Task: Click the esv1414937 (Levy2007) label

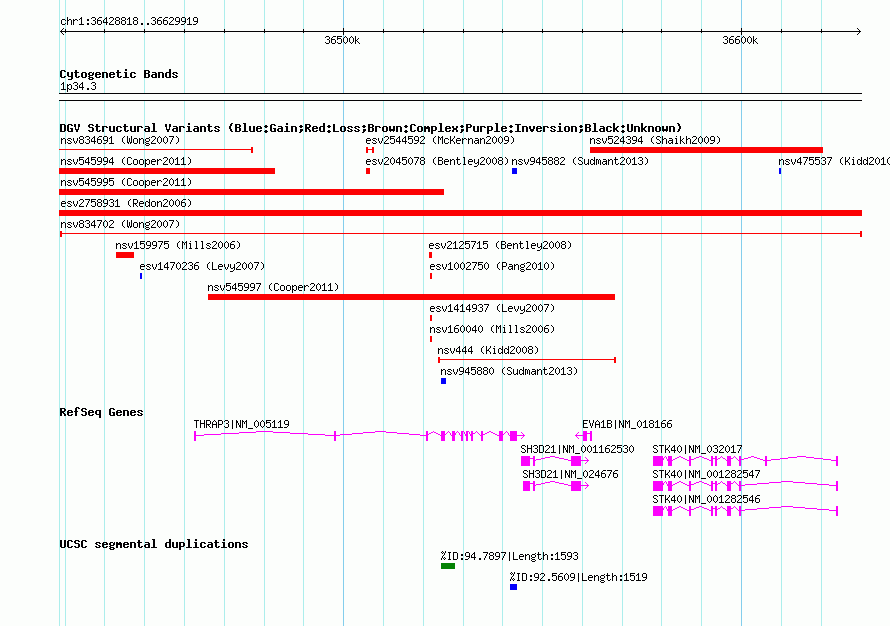Action: point(492,308)
